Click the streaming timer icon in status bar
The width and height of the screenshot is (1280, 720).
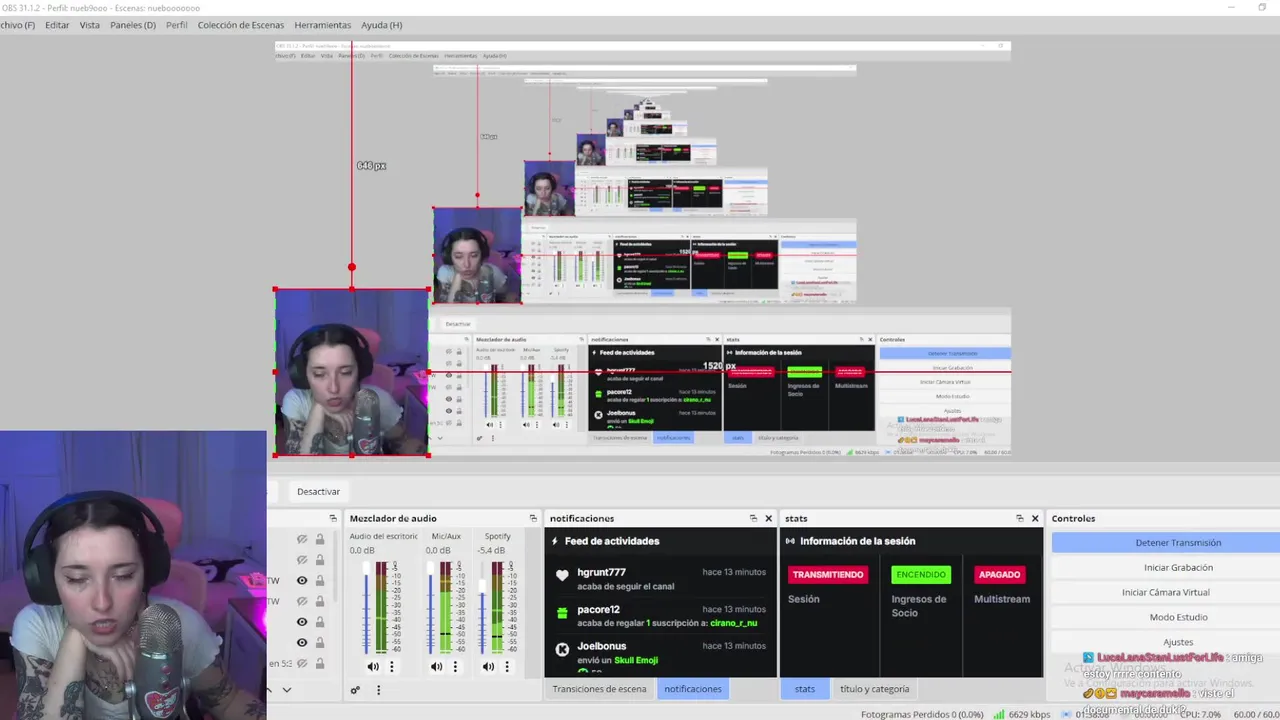tap(1066, 714)
